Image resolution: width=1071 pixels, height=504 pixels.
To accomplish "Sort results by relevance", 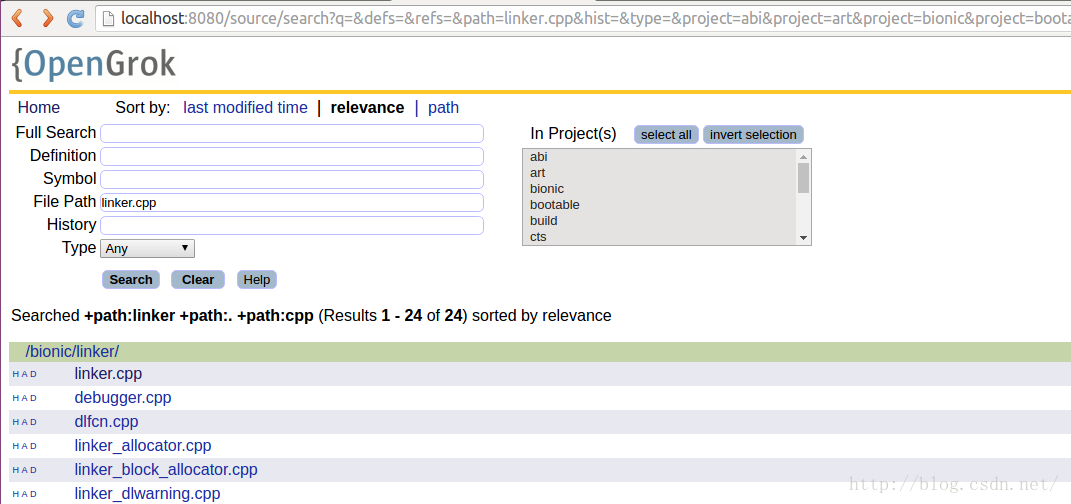I will tap(367, 108).
